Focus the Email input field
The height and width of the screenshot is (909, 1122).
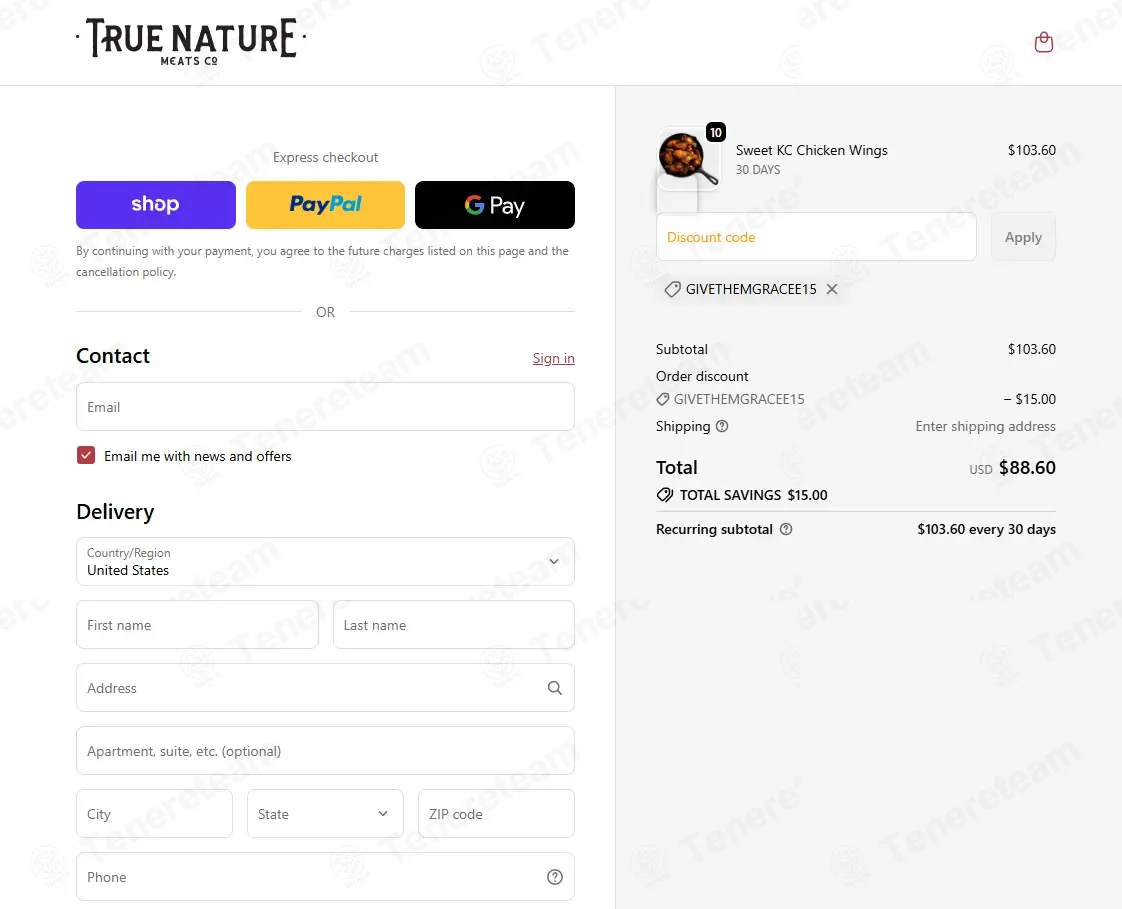click(325, 407)
